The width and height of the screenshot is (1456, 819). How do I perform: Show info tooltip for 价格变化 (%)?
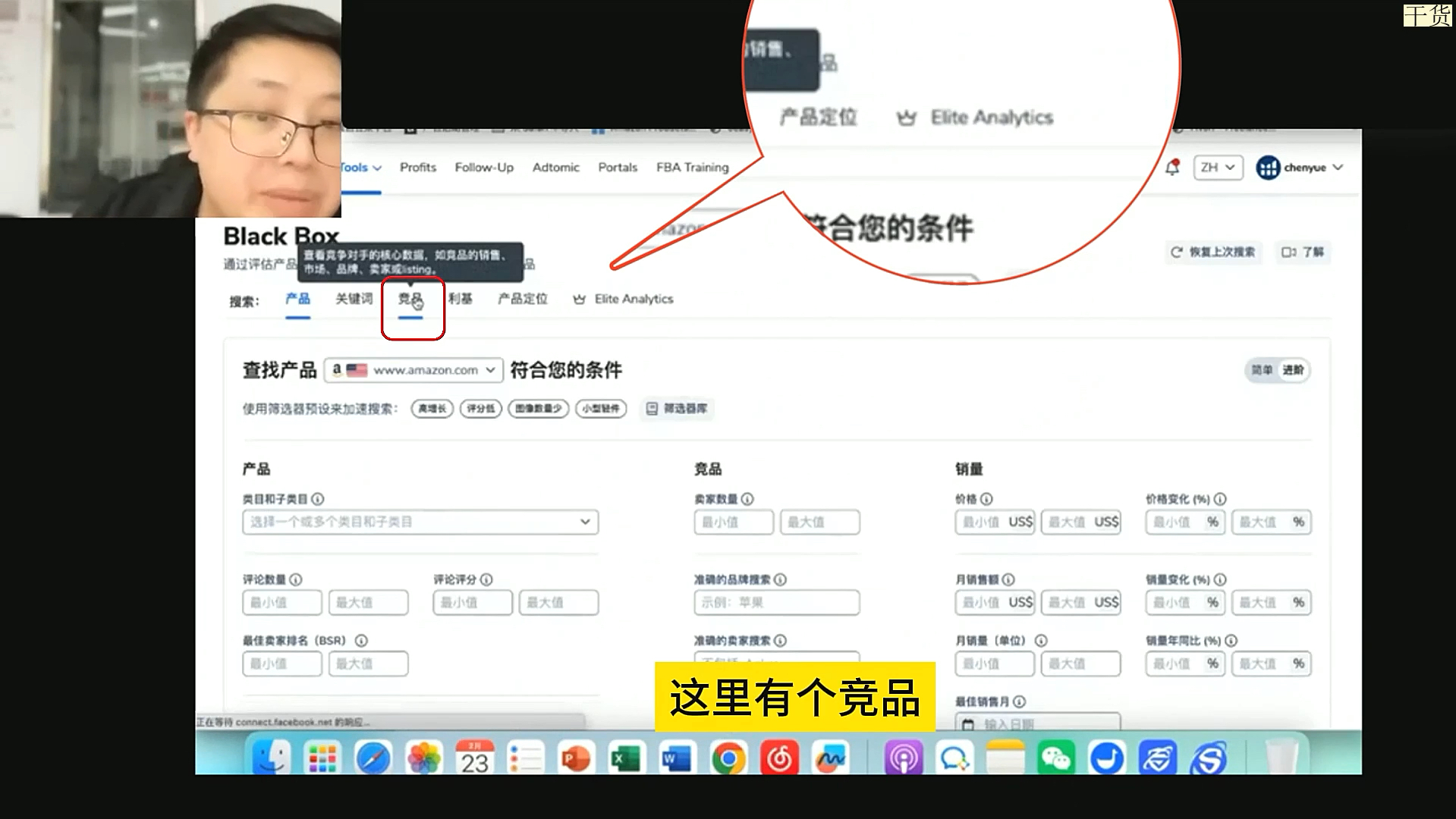(x=1220, y=499)
